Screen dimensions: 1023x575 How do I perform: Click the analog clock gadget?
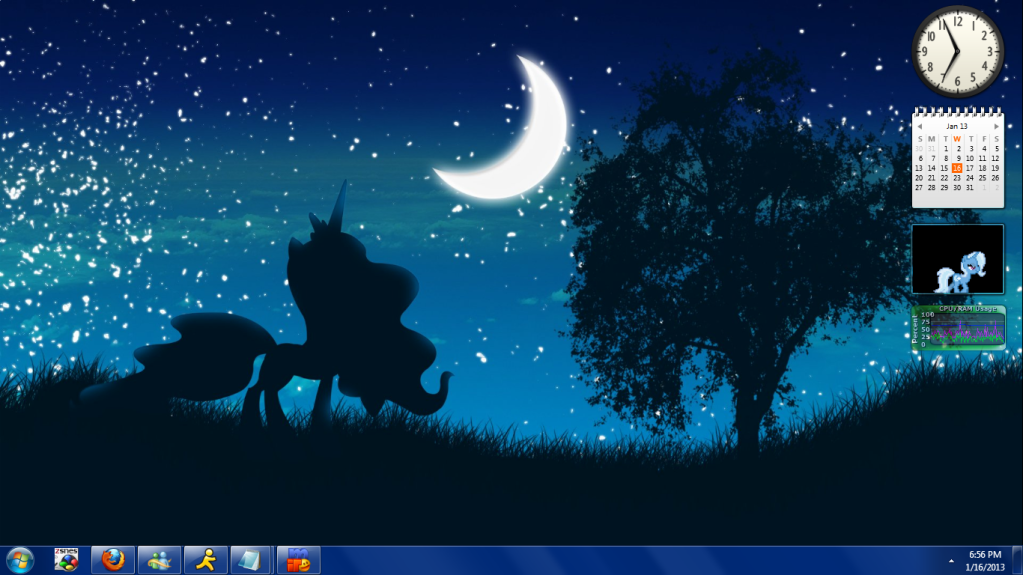pyautogui.click(x=957, y=52)
